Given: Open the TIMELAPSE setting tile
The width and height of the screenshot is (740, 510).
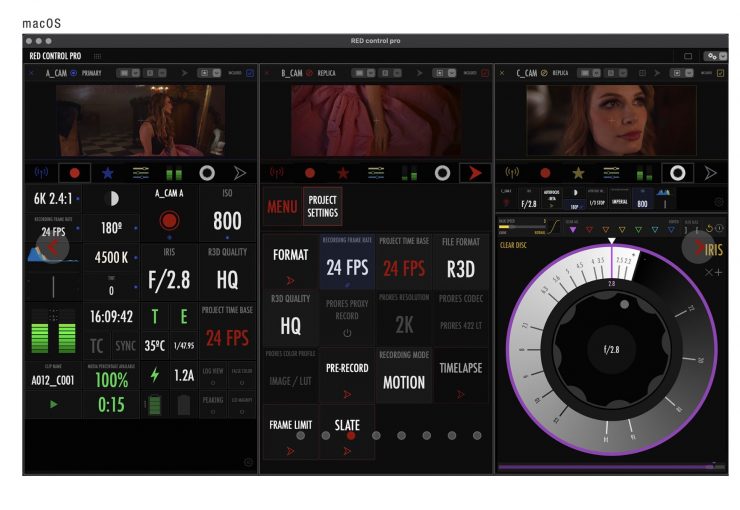Looking at the screenshot, I should coord(460,375).
